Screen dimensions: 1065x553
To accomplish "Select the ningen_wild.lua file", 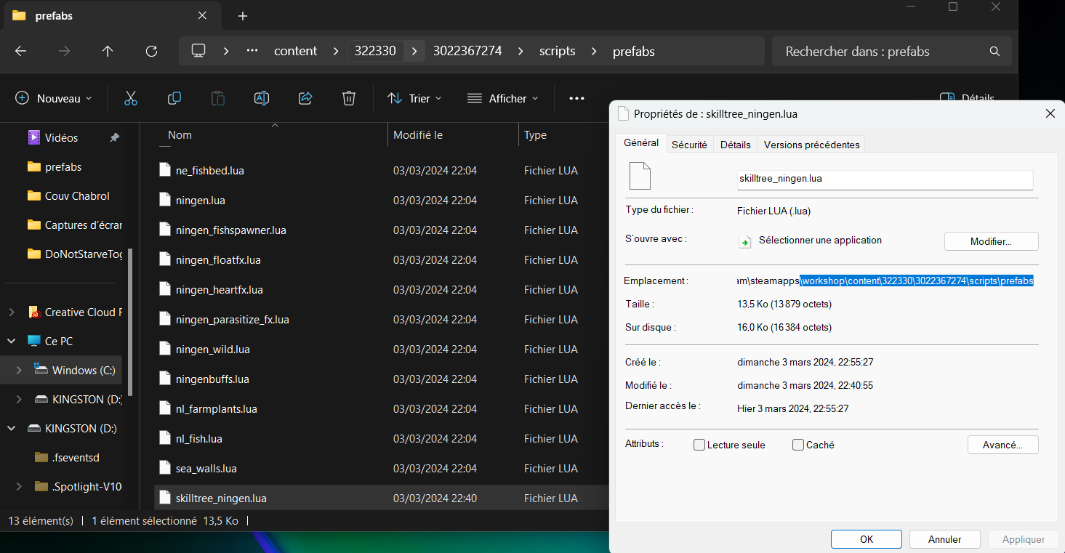I will 213,349.
